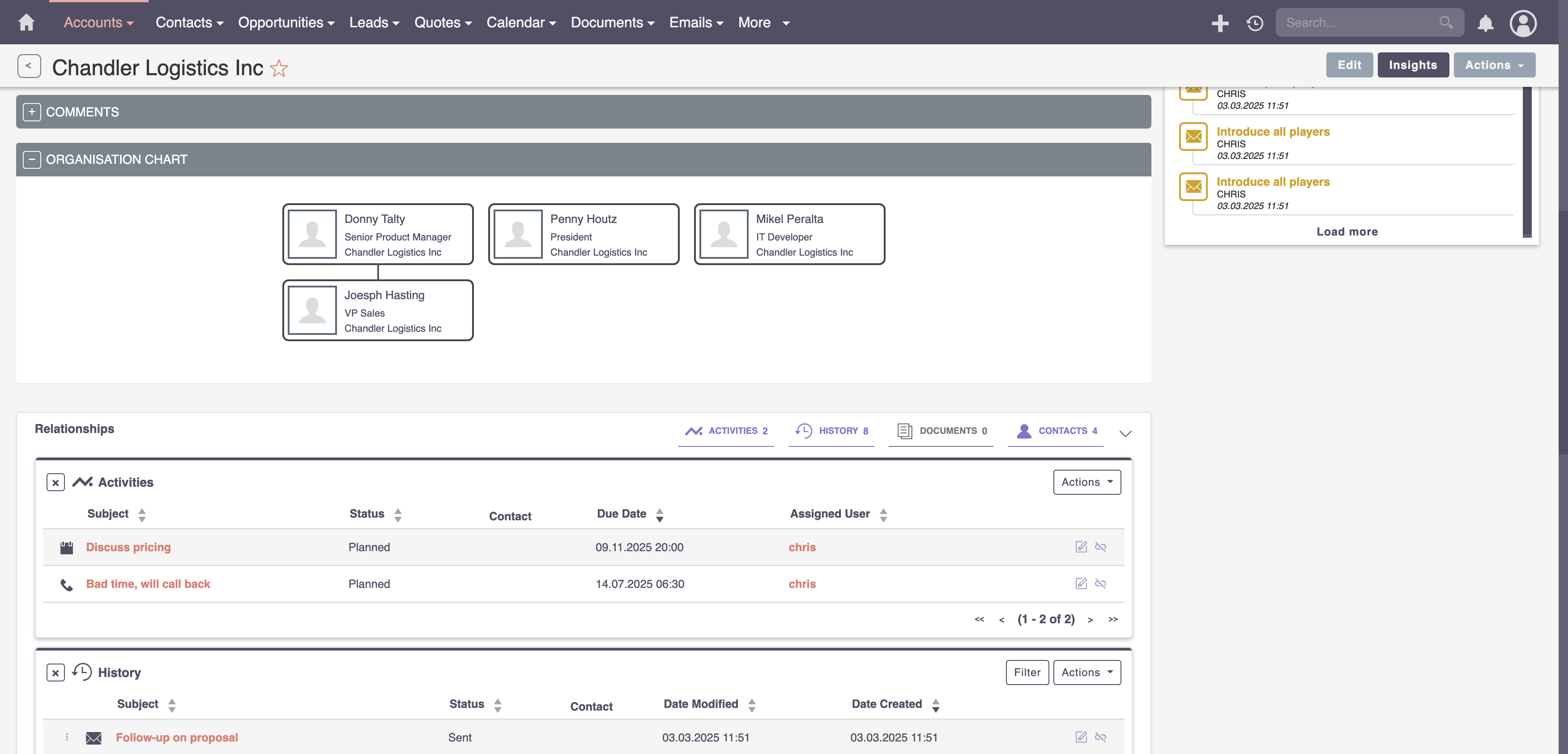Image resolution: width=1568 pixels, height=754 pixels.
Task: Mark Chandler Logistics Inc as favorite
Action: click(x=279, y=68)
